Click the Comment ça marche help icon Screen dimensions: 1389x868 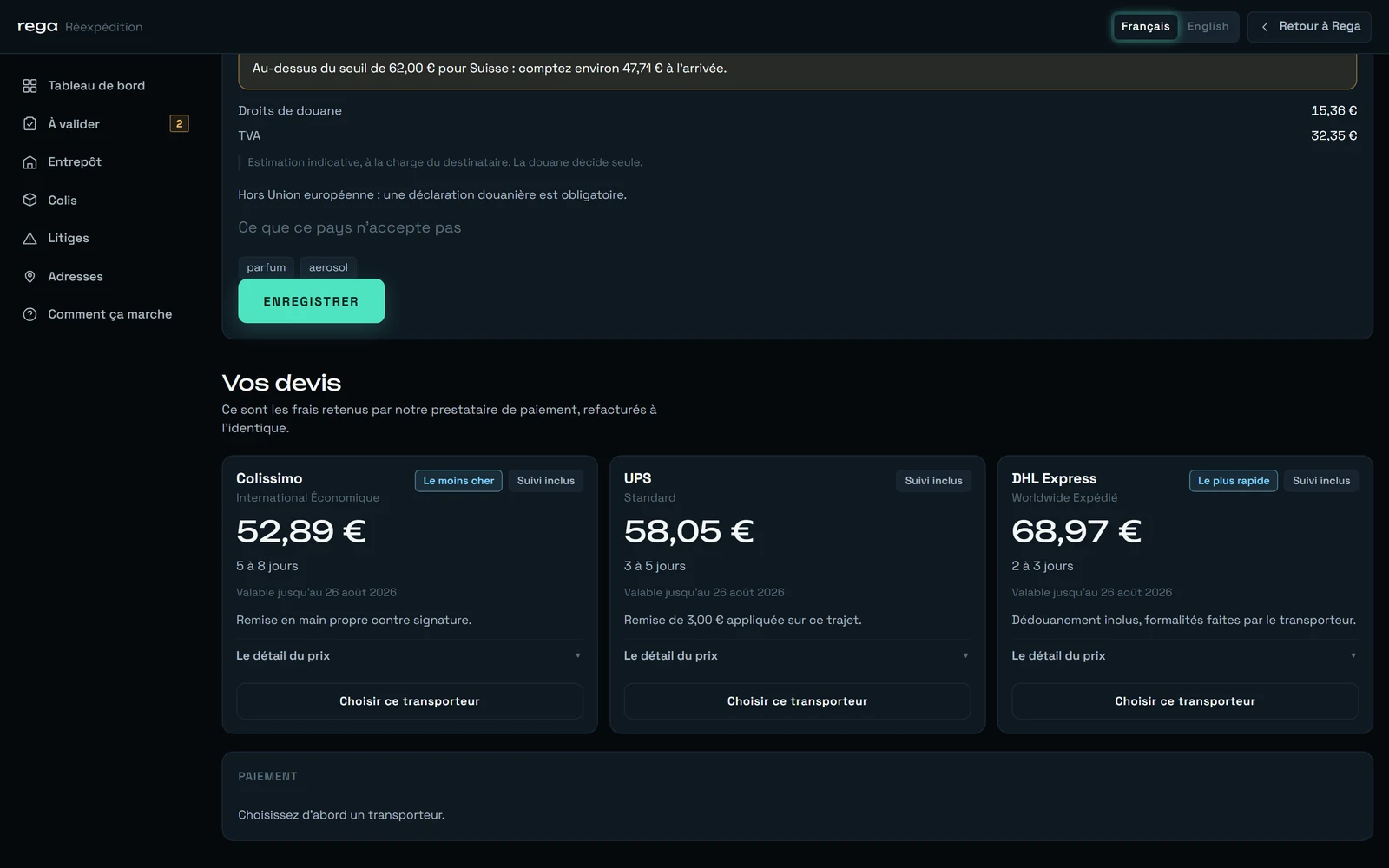(30, 314)
